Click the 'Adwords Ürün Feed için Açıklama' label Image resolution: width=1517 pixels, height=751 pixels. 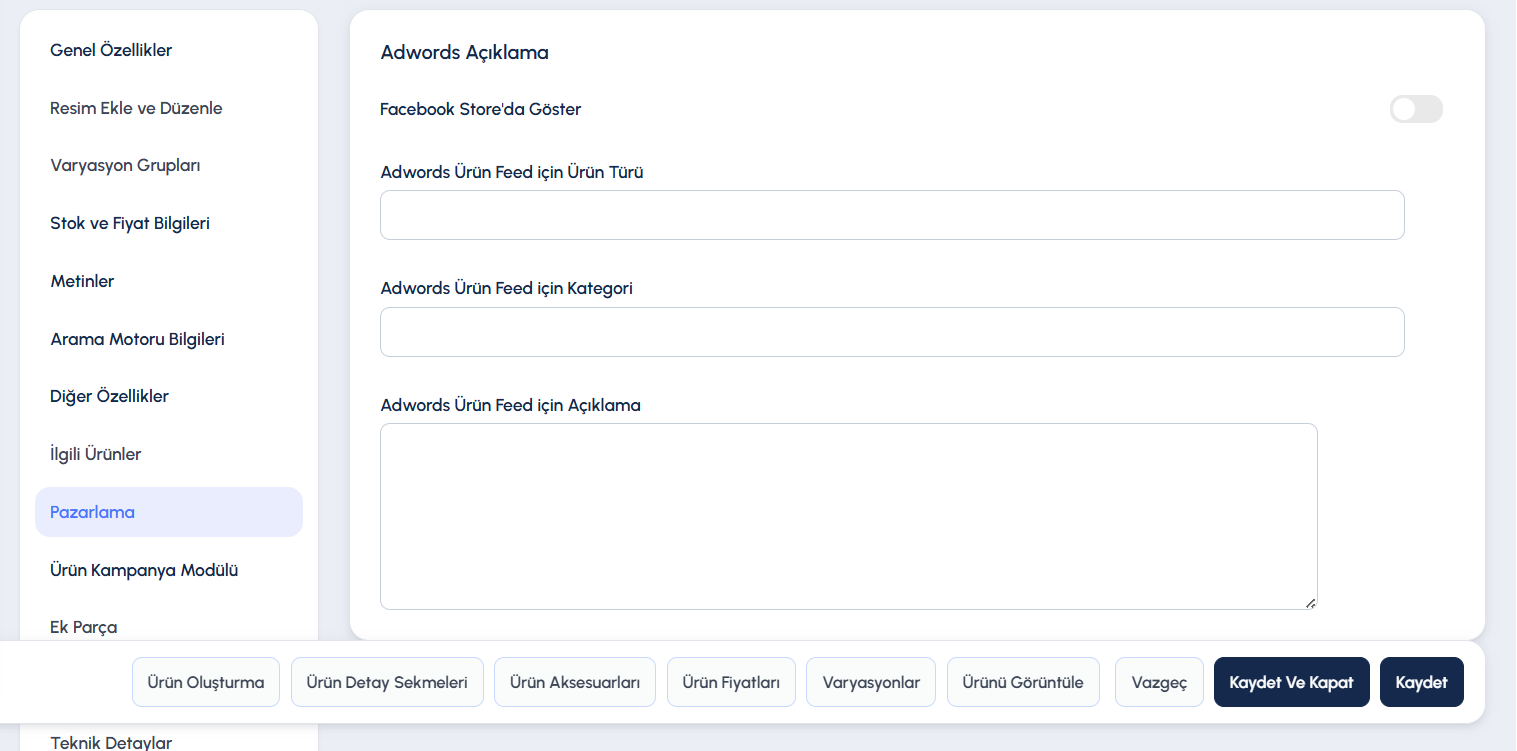(510, 405)
